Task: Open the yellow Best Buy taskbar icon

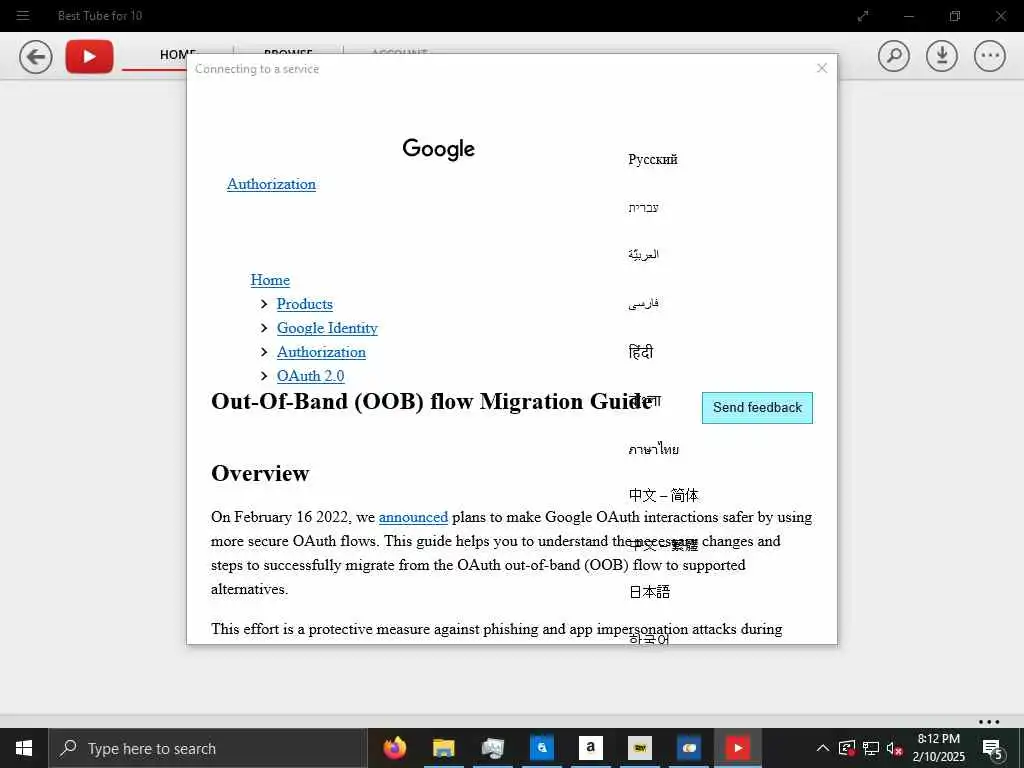Action: click(x=639, y=748)
